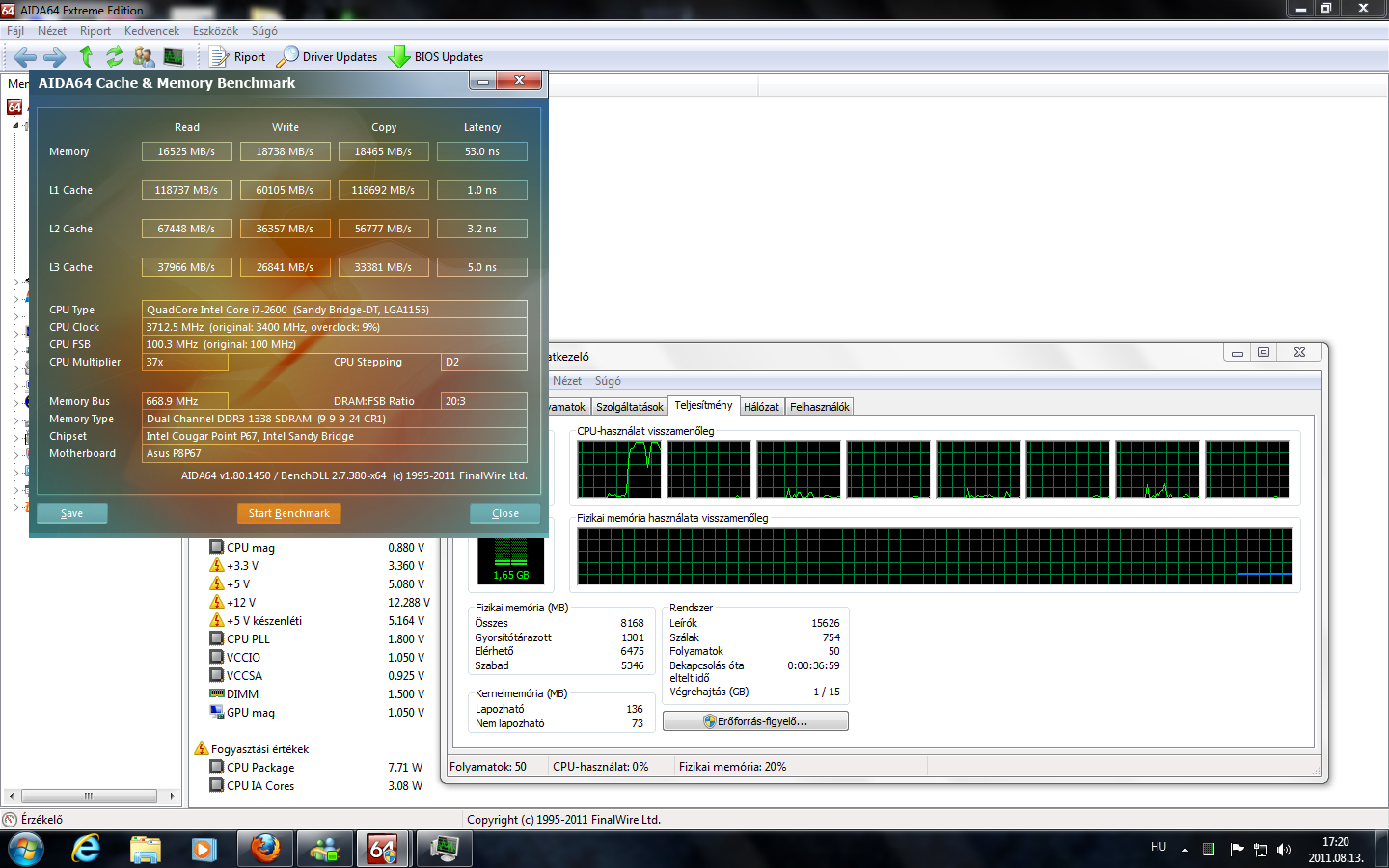
Task: Open Driver Updates from toolbar
Action: tap(327, 57)
